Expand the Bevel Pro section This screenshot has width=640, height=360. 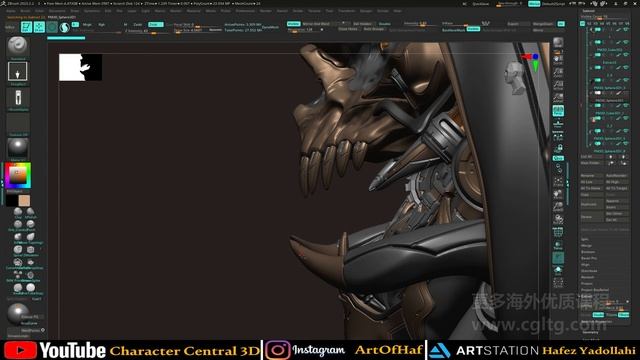589,258
